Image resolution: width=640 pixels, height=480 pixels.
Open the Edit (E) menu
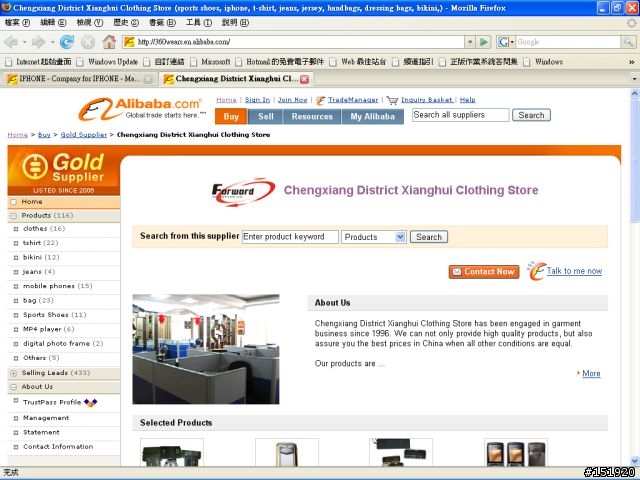coord(53,23)
